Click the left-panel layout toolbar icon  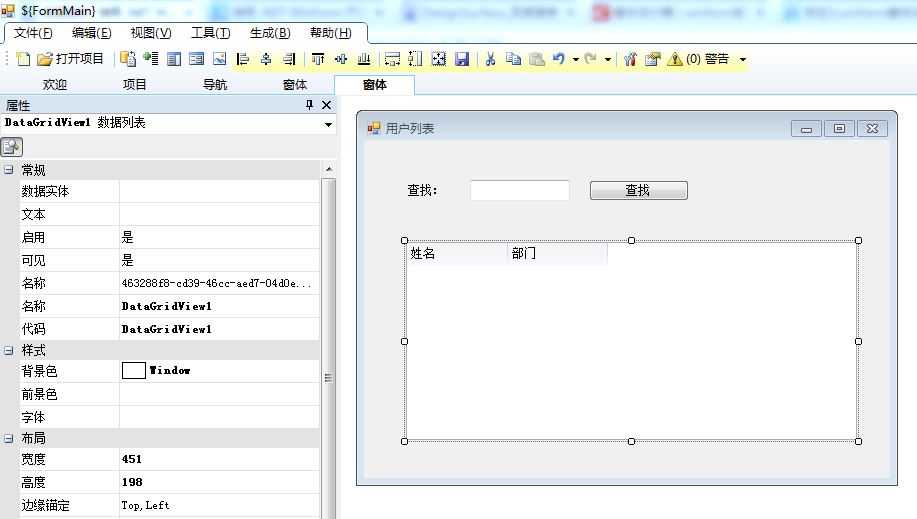click(174, 59)
